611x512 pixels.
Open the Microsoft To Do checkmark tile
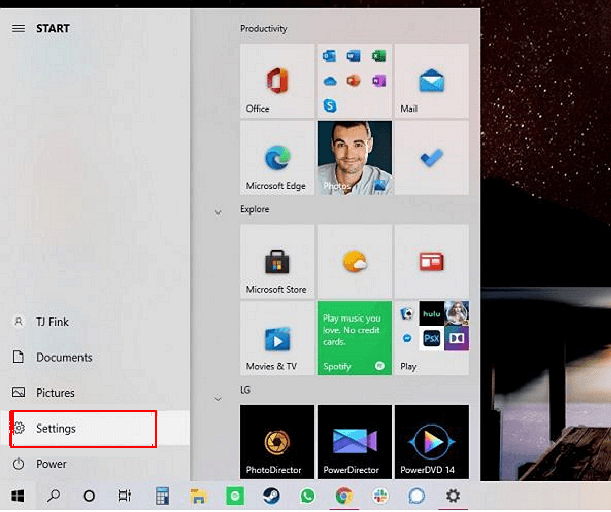point(431,158)
